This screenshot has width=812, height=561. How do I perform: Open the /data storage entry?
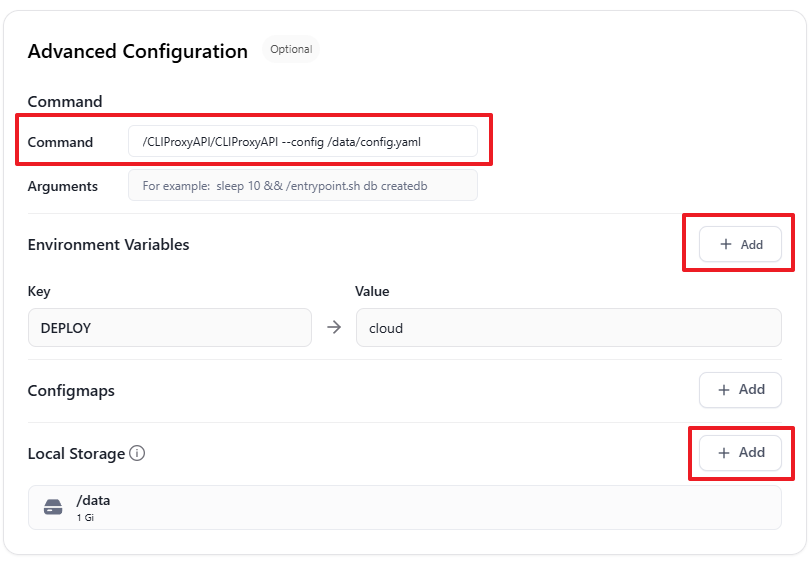[404, 508]
